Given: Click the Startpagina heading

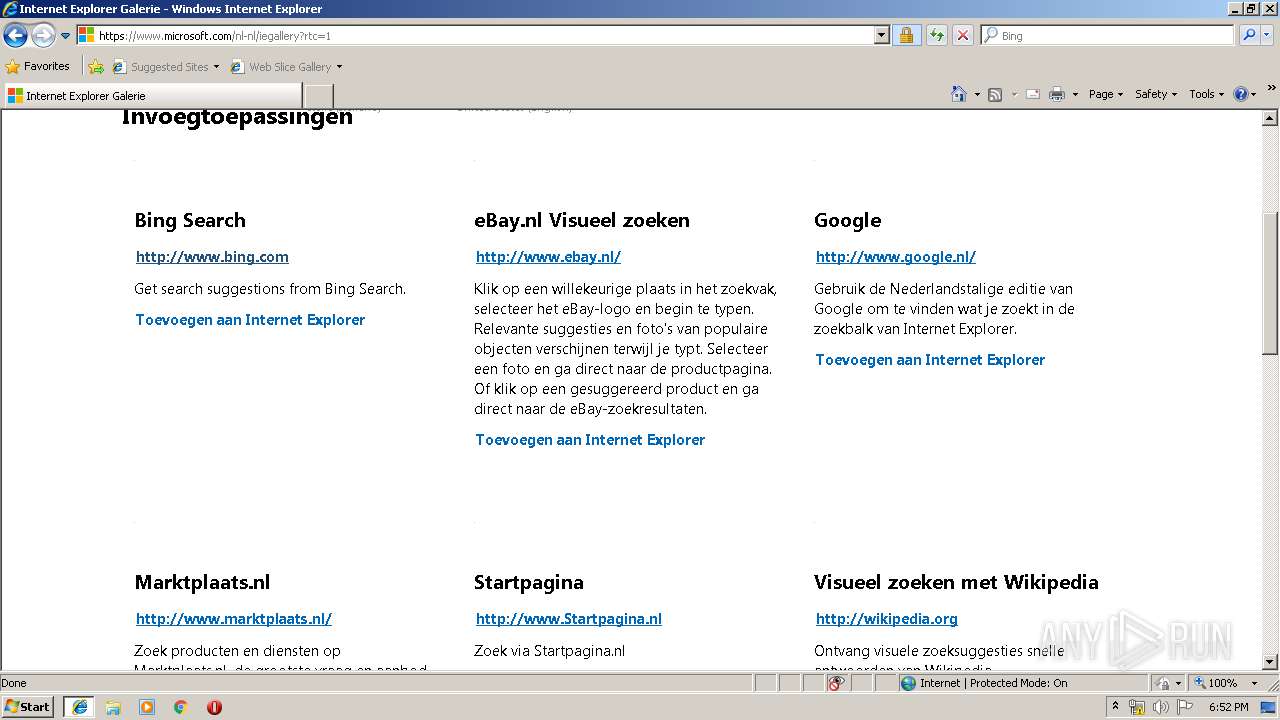Looking at the screenshot, I should coord(529,582).
